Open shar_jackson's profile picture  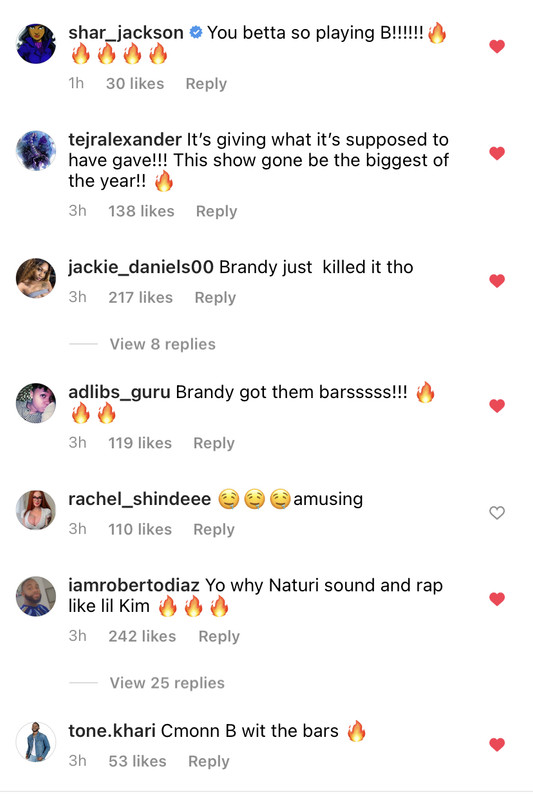click(x=36, y=43)
